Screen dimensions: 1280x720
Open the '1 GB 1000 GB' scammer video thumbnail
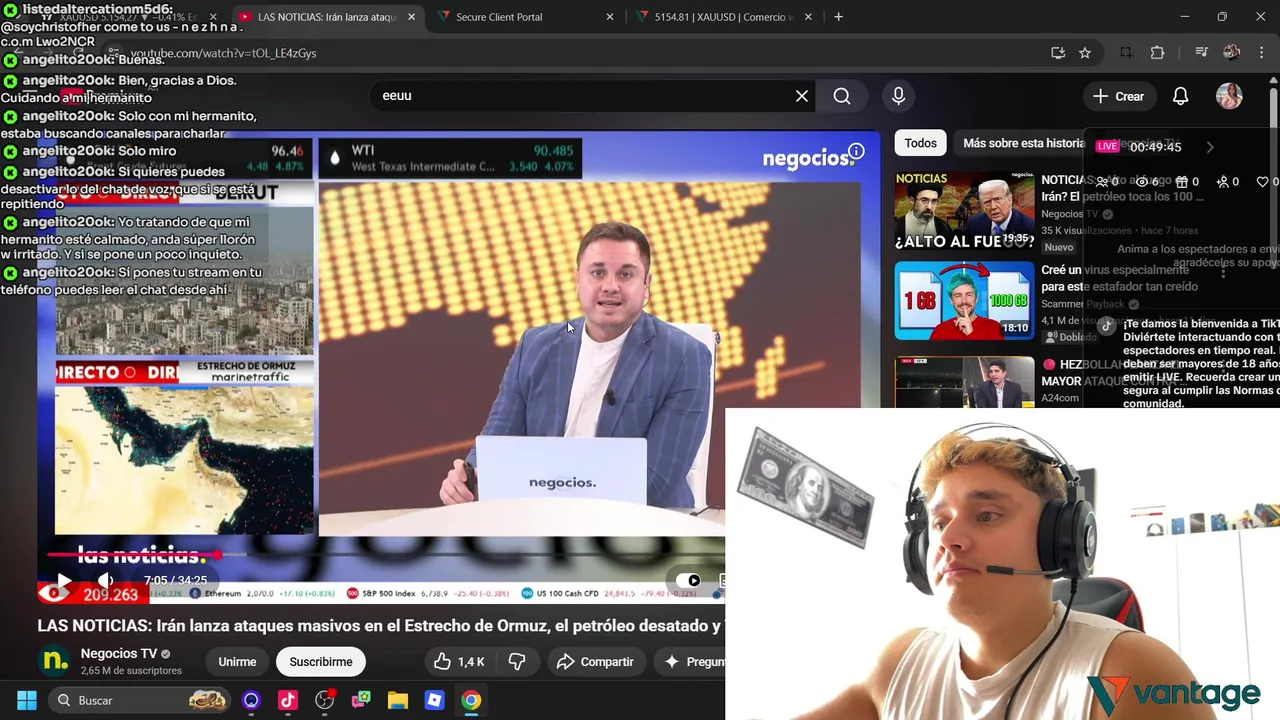click(x=964, y=301)
